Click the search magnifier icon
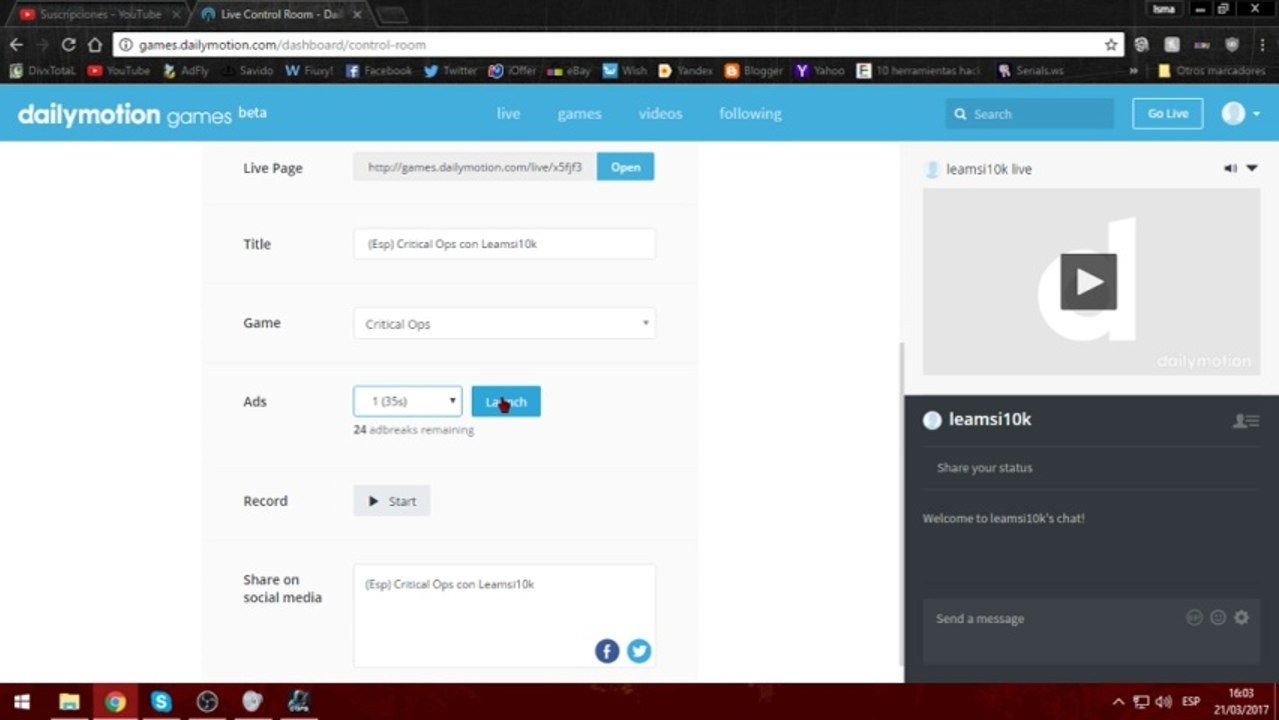 pos(961,114)
